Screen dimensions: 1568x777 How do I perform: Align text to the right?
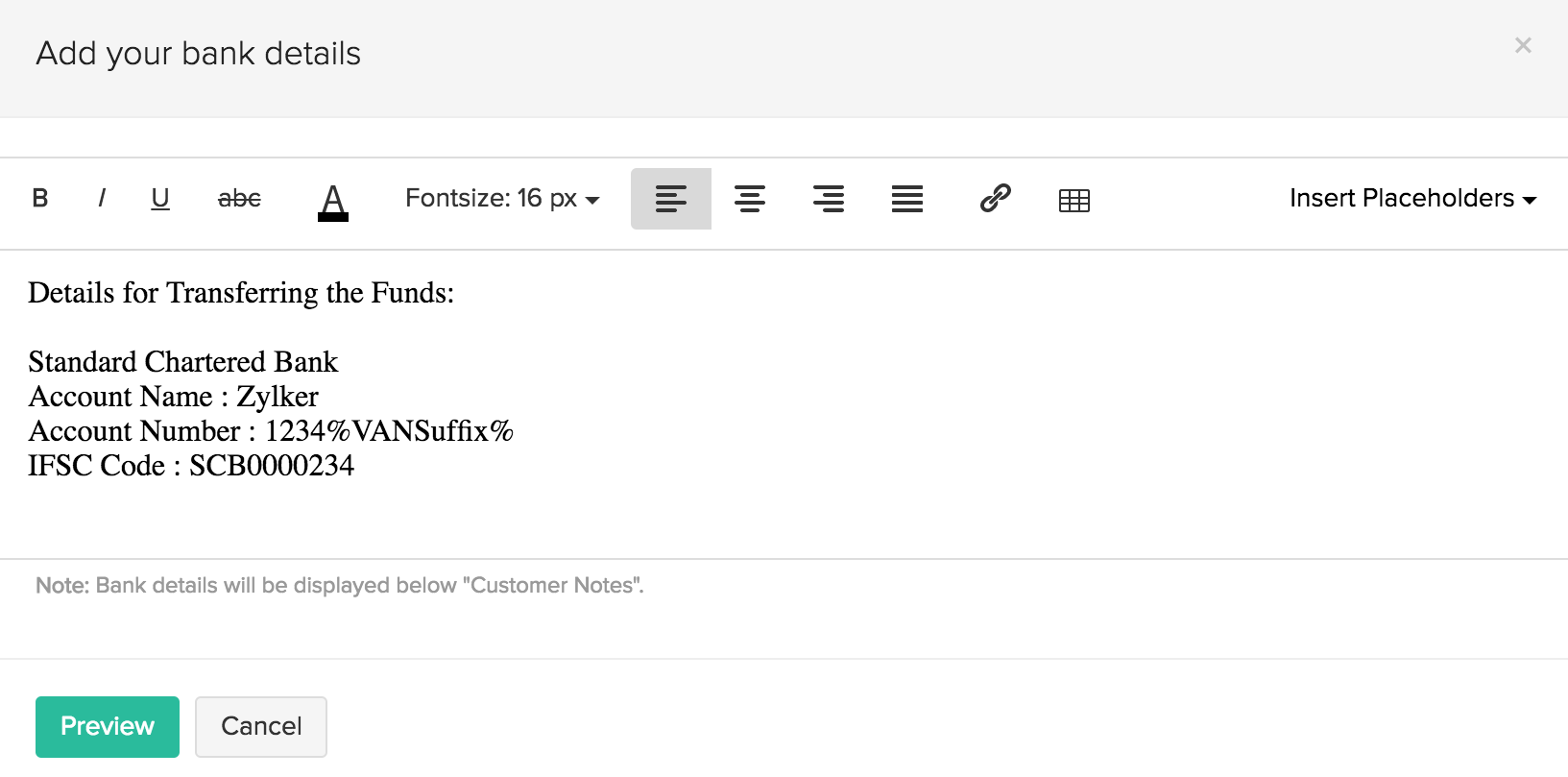coord(828,199)
